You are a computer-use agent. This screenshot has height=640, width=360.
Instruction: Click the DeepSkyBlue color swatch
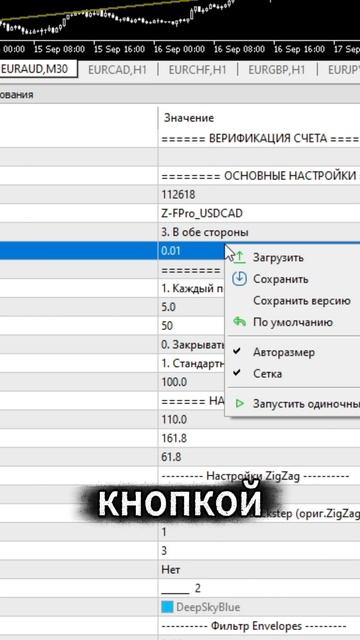pyautogui.click(x=167, y=607)
